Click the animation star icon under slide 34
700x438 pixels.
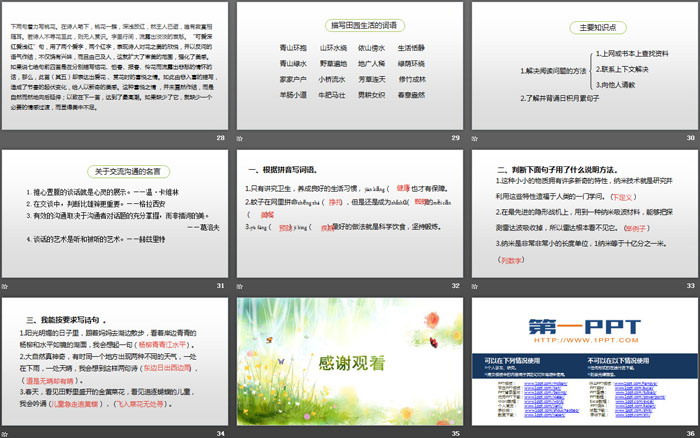[4, 434]
